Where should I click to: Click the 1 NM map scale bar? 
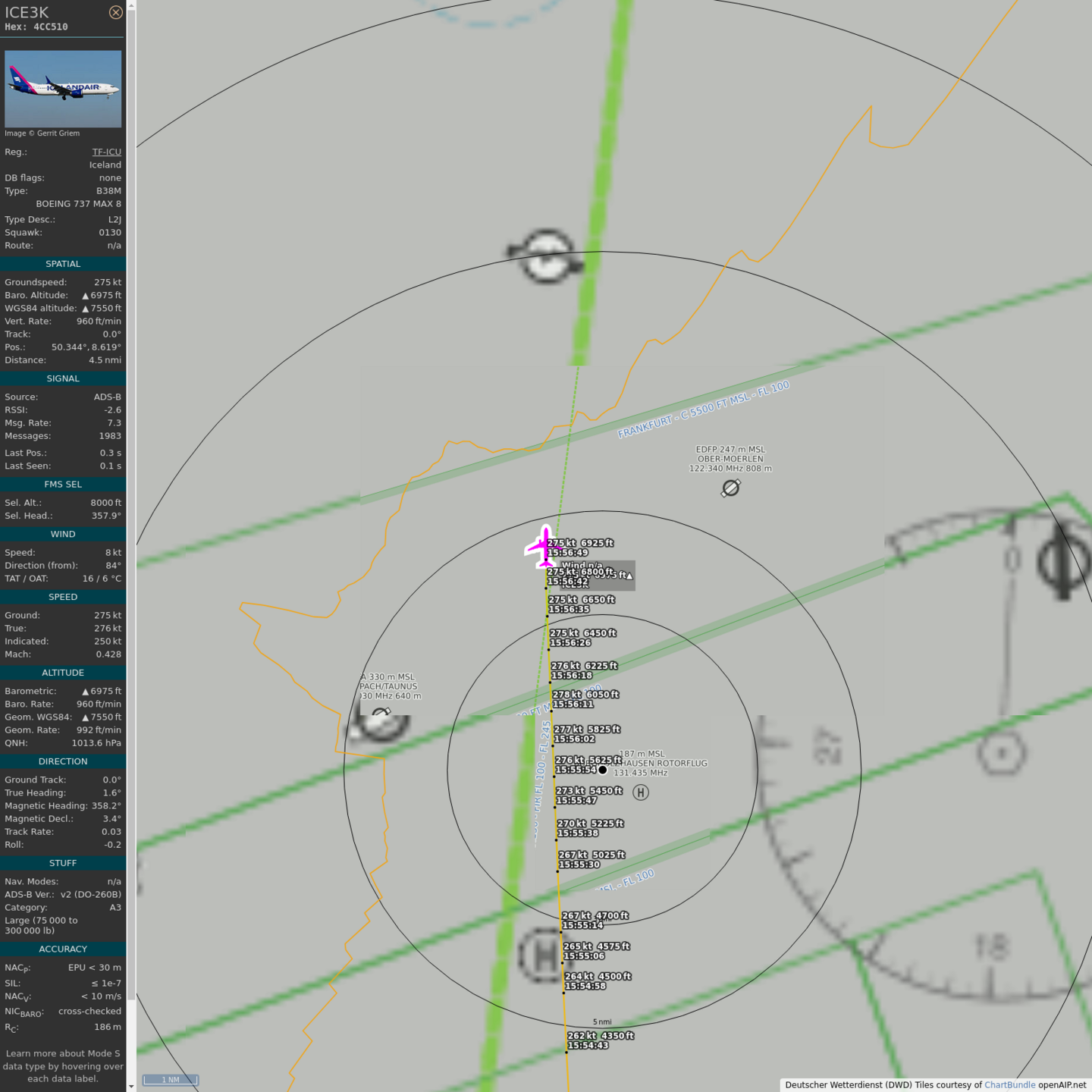click(x=171, y=1080)
